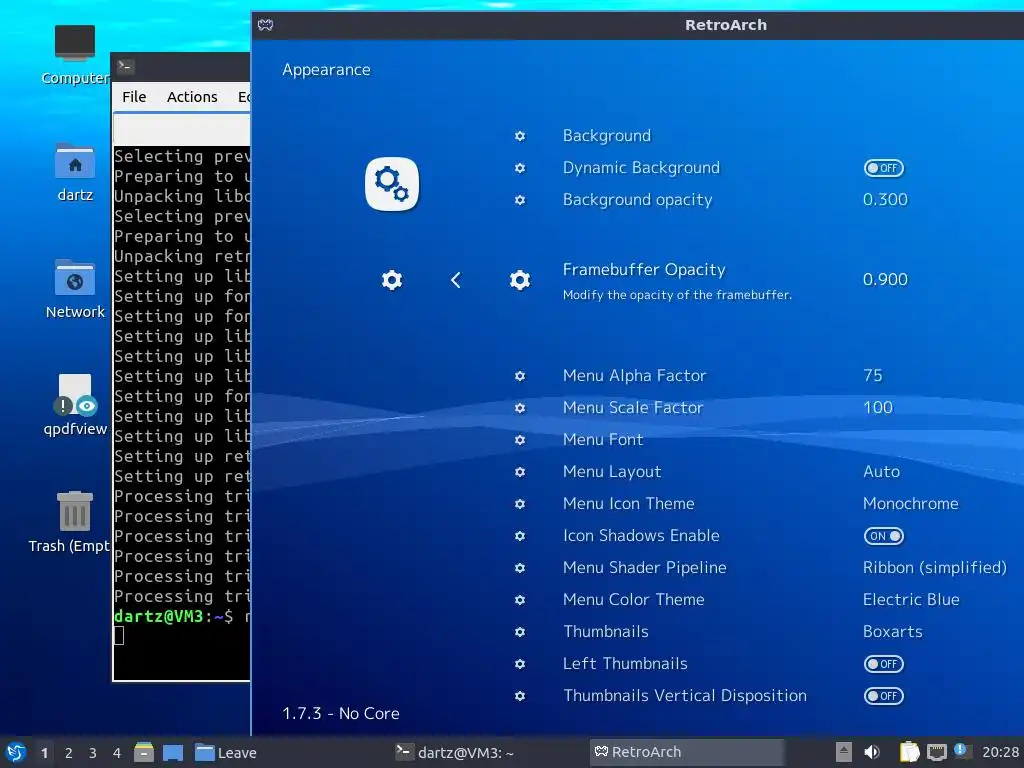
Task: Click the RetroArch window title bar icon
Action: coord(265,25)
